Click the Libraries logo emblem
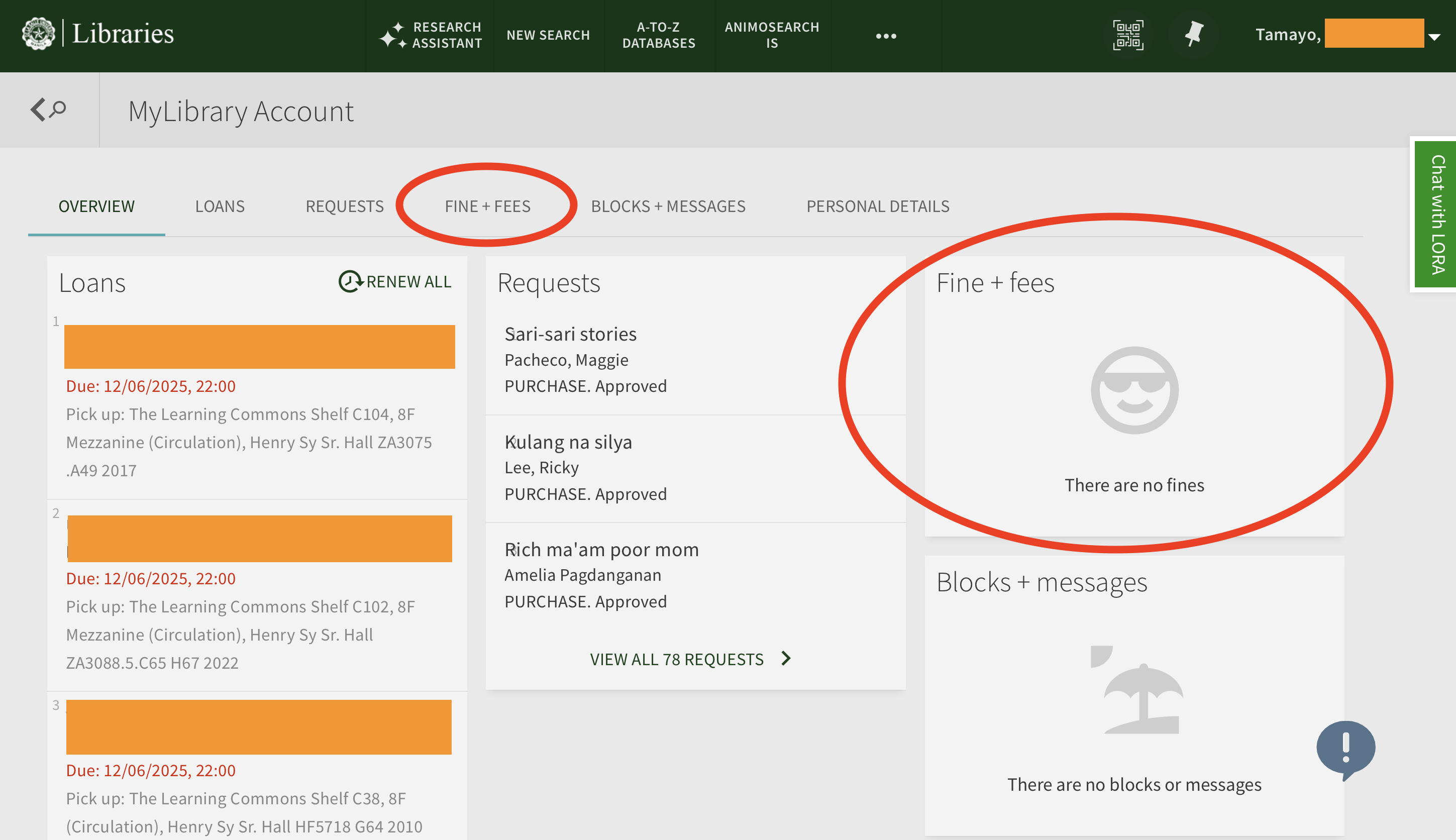Screen dimensions: 1456x840 [x=38, y=34]
